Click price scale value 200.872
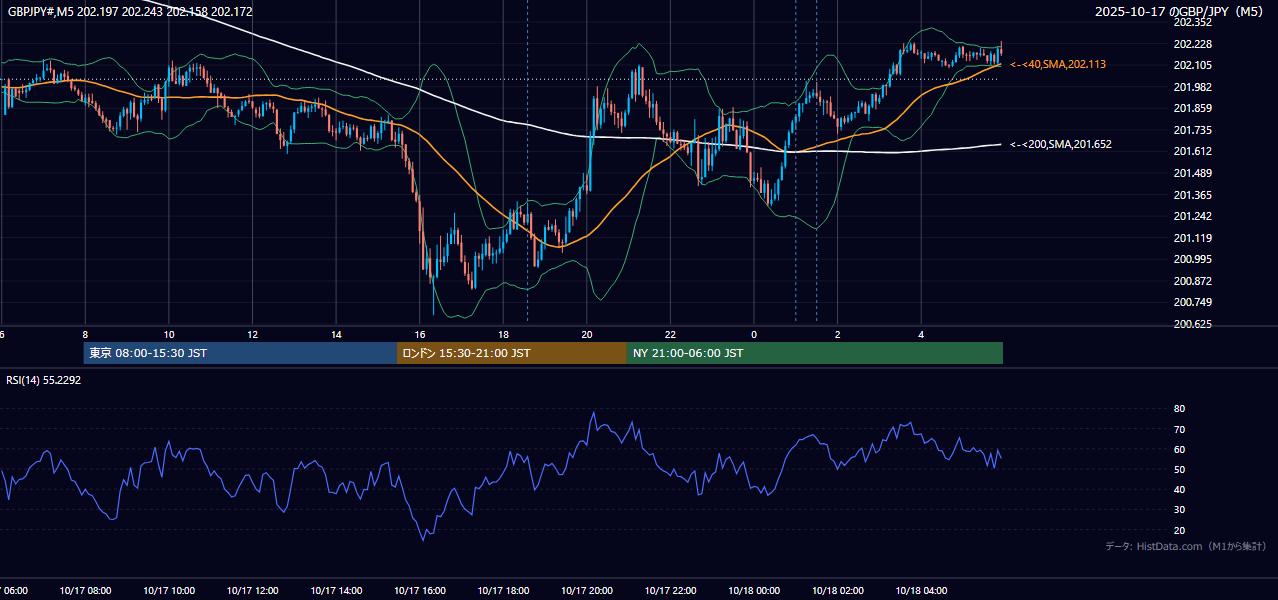Screen dimensions: 1278x600 coord(1192,281)
